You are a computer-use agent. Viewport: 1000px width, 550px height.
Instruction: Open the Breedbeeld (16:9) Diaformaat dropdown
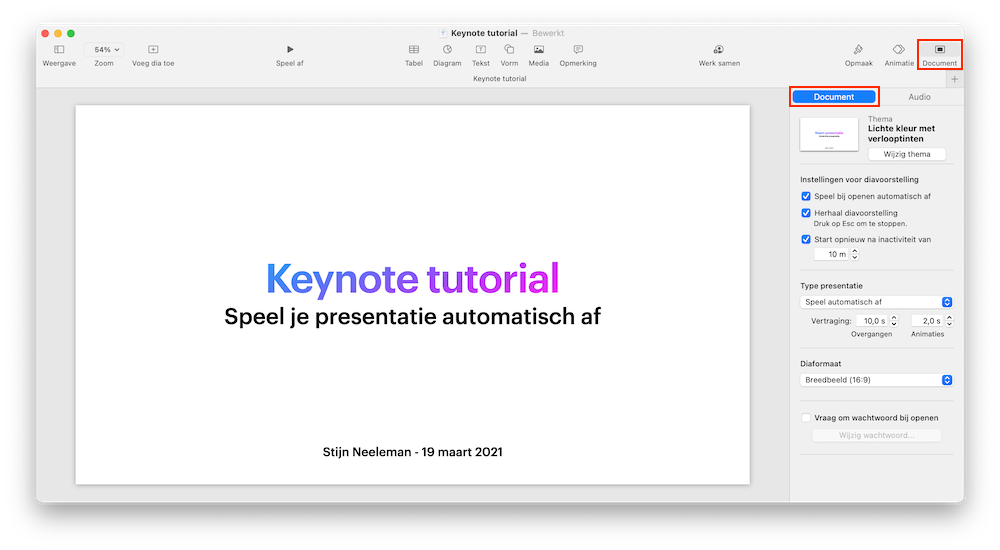[x=876, y=380]
